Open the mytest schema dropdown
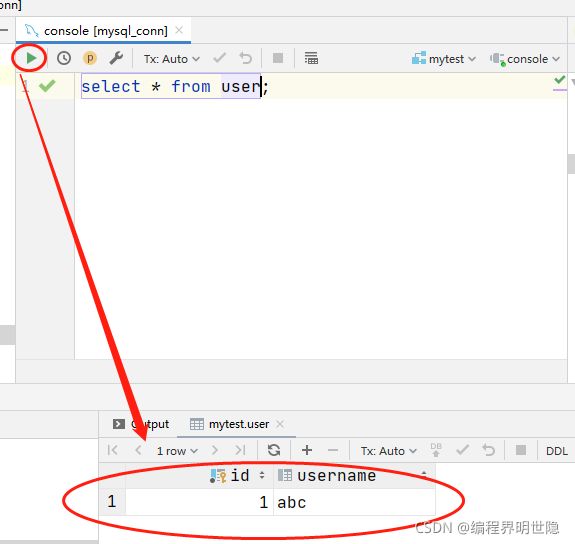This screenshot has height=544, width=575. 444,59
